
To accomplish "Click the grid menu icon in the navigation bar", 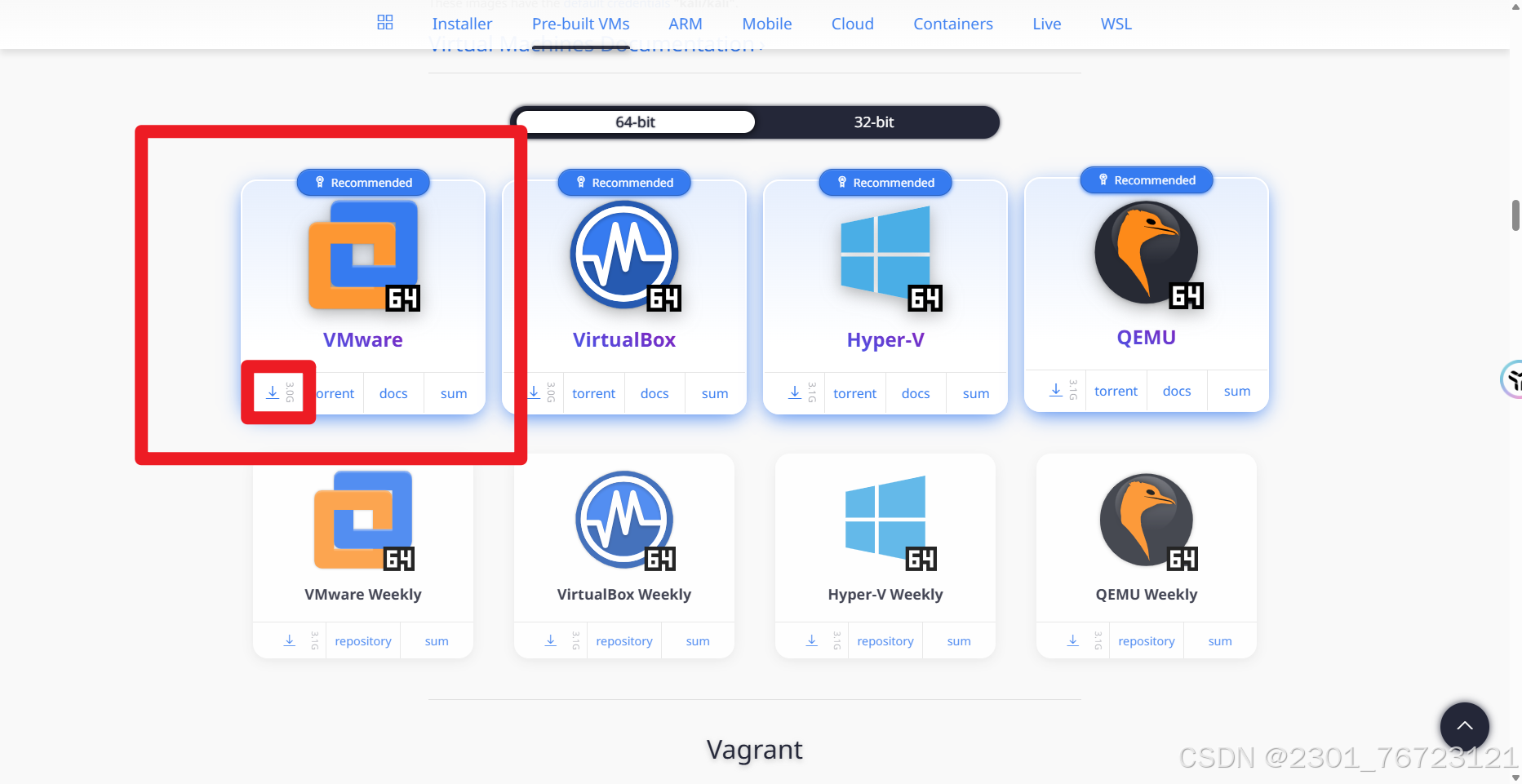I will (385, 23).
